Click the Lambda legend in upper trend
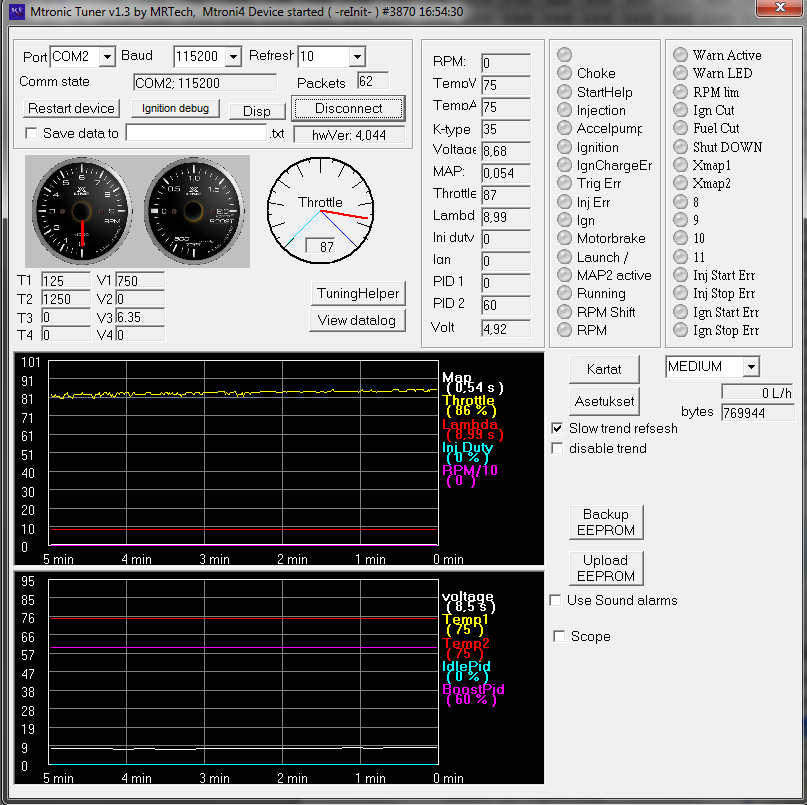Screen dimensions: 807x805 (472, 429)
